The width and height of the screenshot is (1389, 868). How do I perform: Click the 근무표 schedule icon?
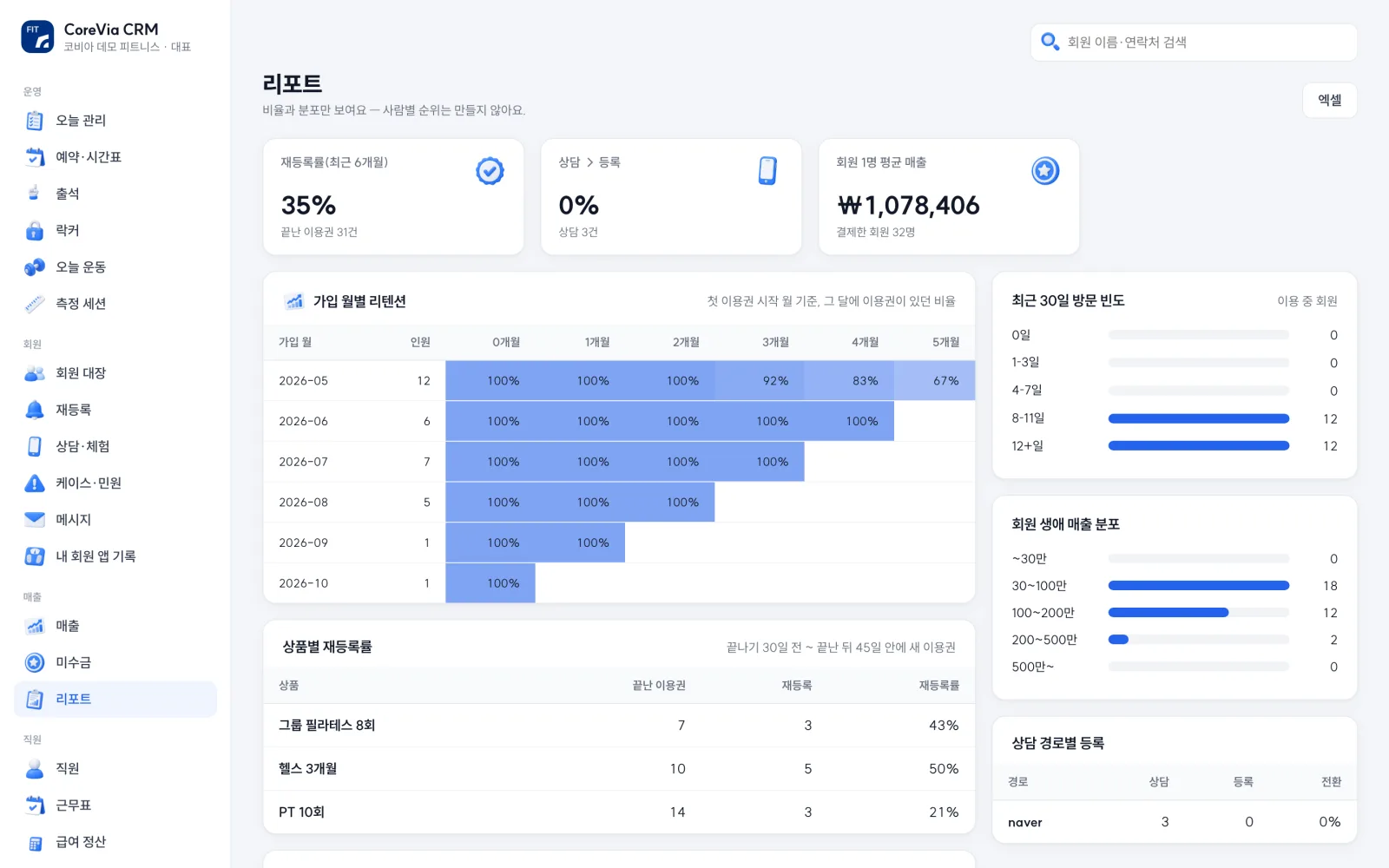point(35,806)
